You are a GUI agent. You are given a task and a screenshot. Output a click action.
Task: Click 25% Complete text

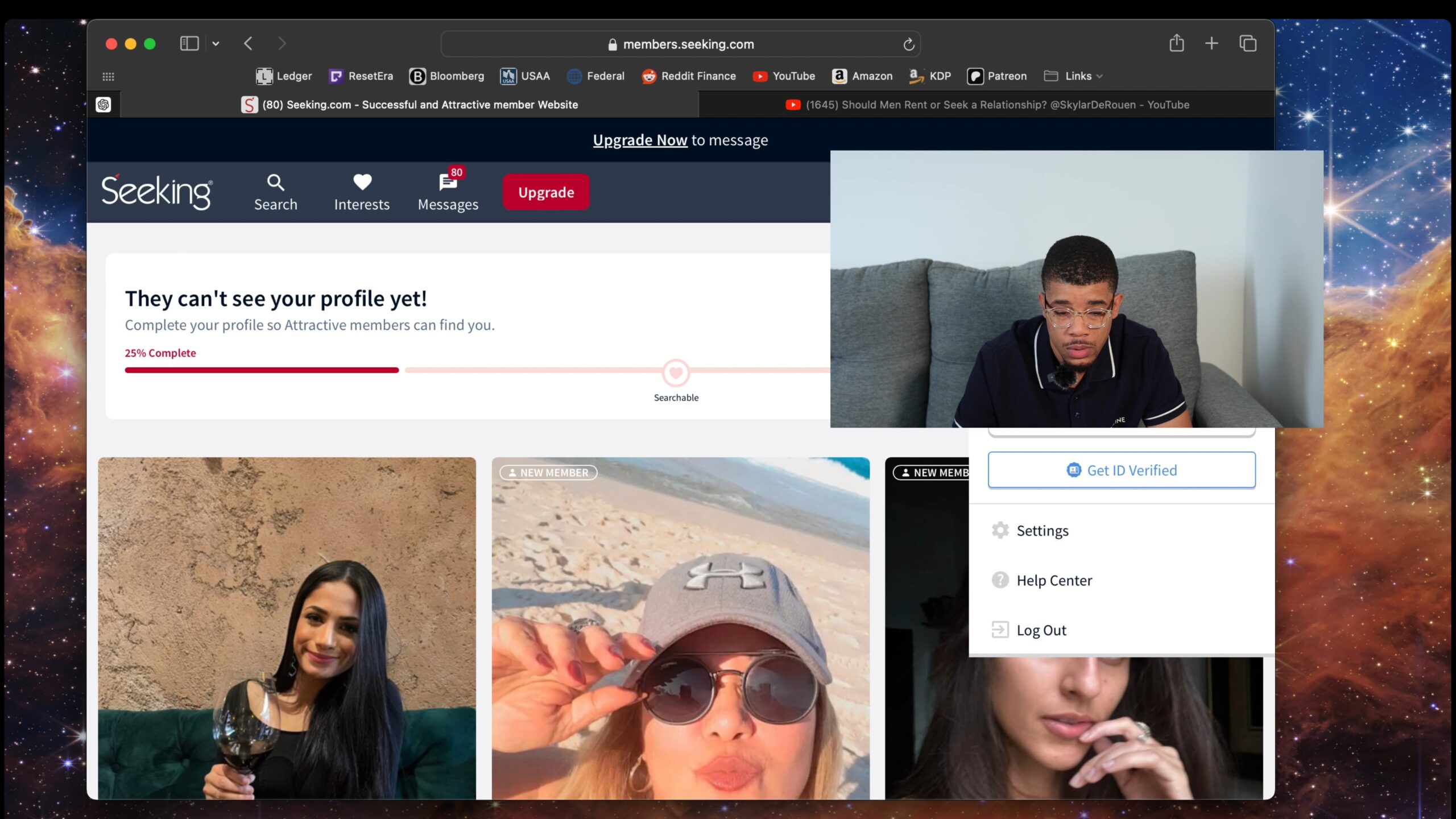(x=160, y=353)
